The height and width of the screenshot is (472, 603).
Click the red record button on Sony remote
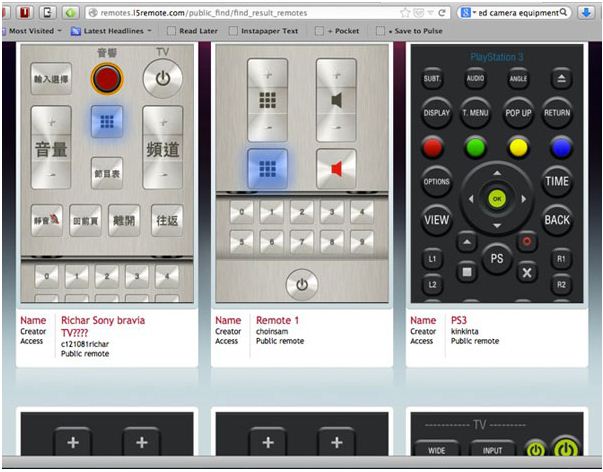pyautogui.click(x=107, y=78)
